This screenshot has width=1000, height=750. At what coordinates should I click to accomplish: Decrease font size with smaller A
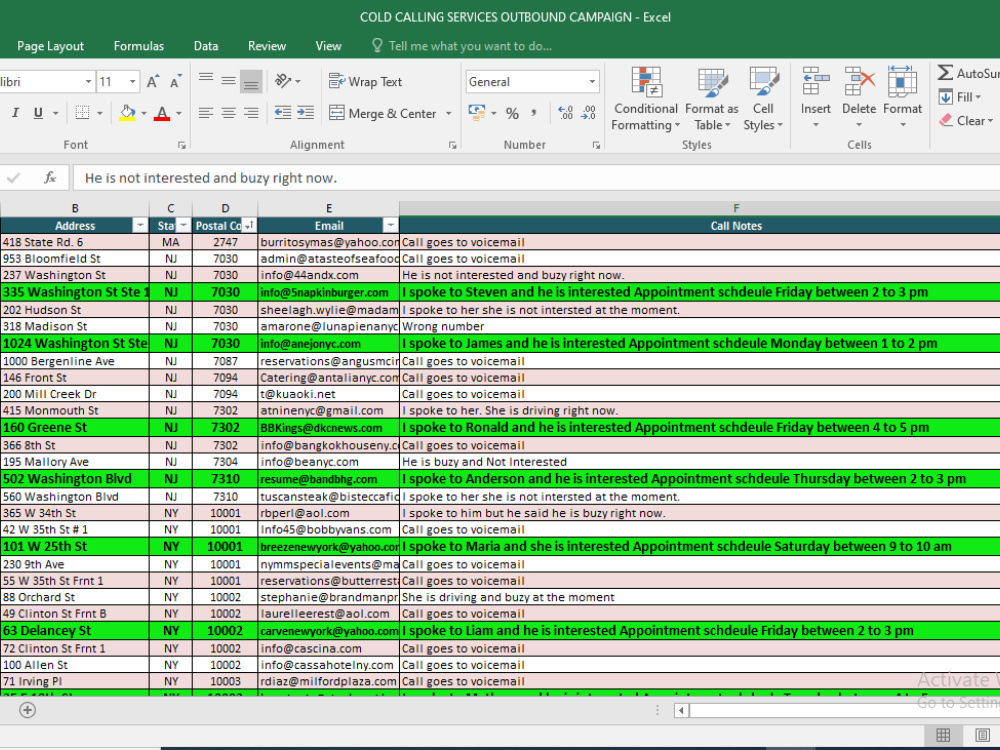point(175,82)
